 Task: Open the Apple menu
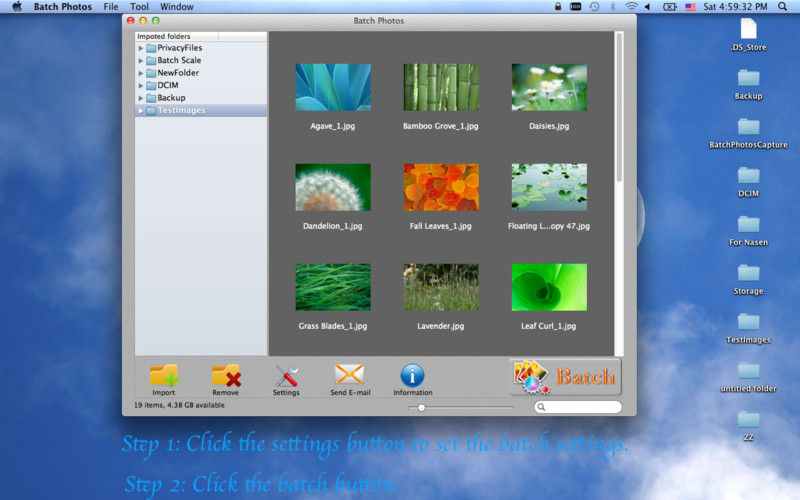(17, 7)
